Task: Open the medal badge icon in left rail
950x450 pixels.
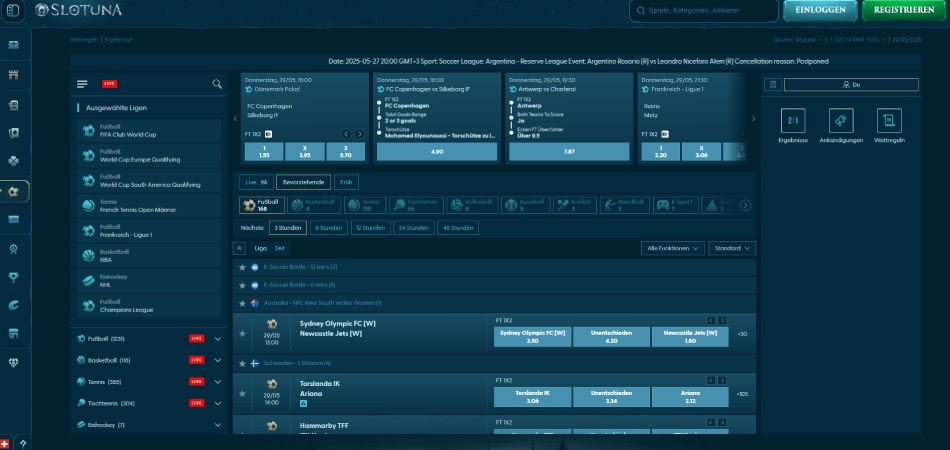Action: (13, 248)
